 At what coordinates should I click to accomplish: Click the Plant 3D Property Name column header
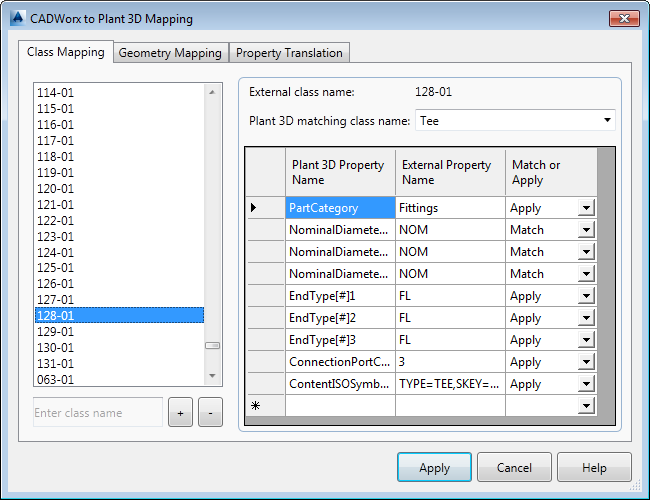click(x=340, y=172)
